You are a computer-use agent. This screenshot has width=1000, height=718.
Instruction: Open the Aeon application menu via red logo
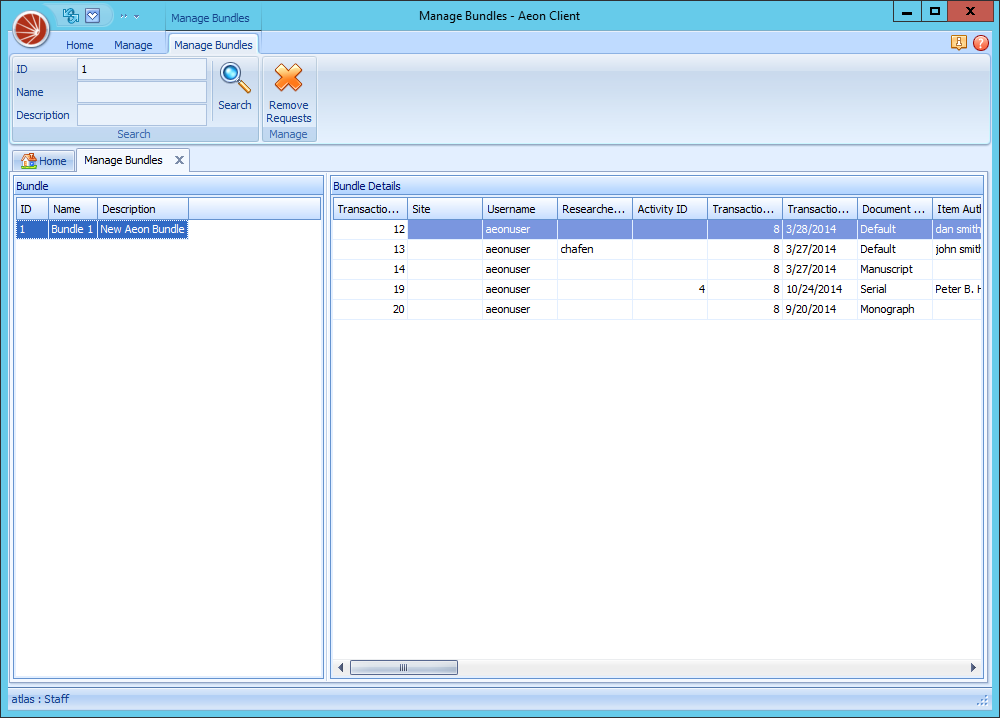(x=30, y=29)
